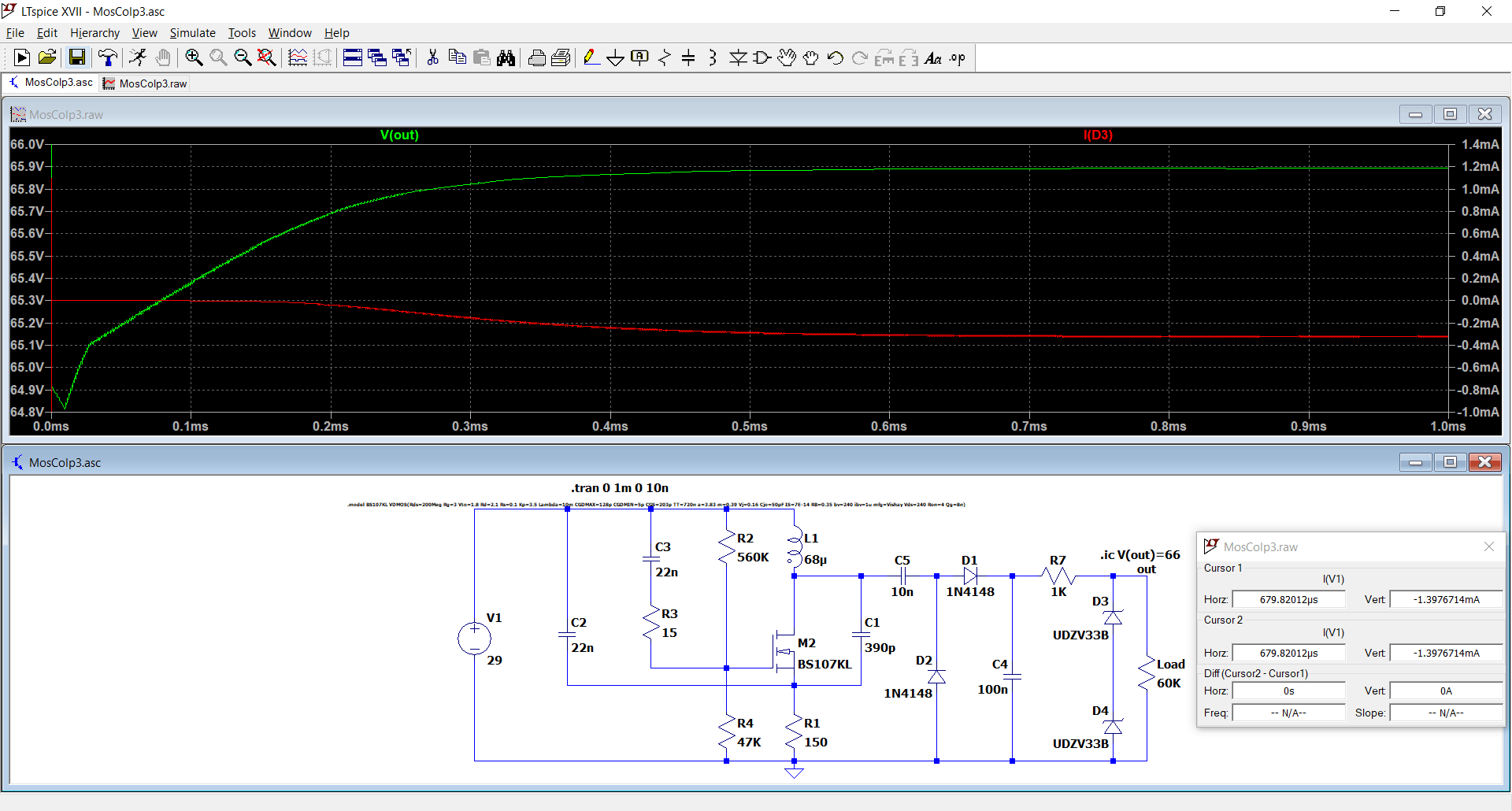This screenshot has height=811, width=1512.
Task: Cut selection with the scissors icon
Action: coord(432,57)
